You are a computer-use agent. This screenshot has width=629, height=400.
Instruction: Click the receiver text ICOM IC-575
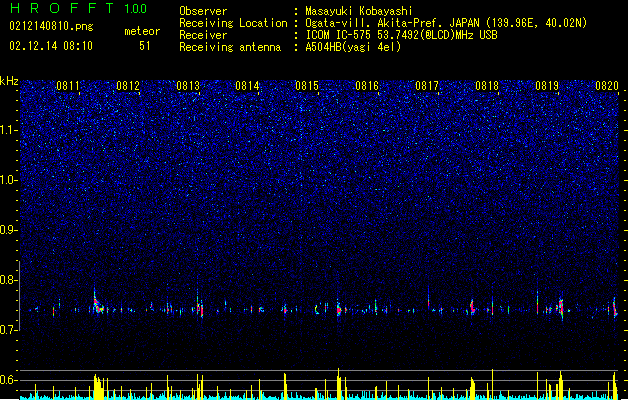[x=338, y=35]
